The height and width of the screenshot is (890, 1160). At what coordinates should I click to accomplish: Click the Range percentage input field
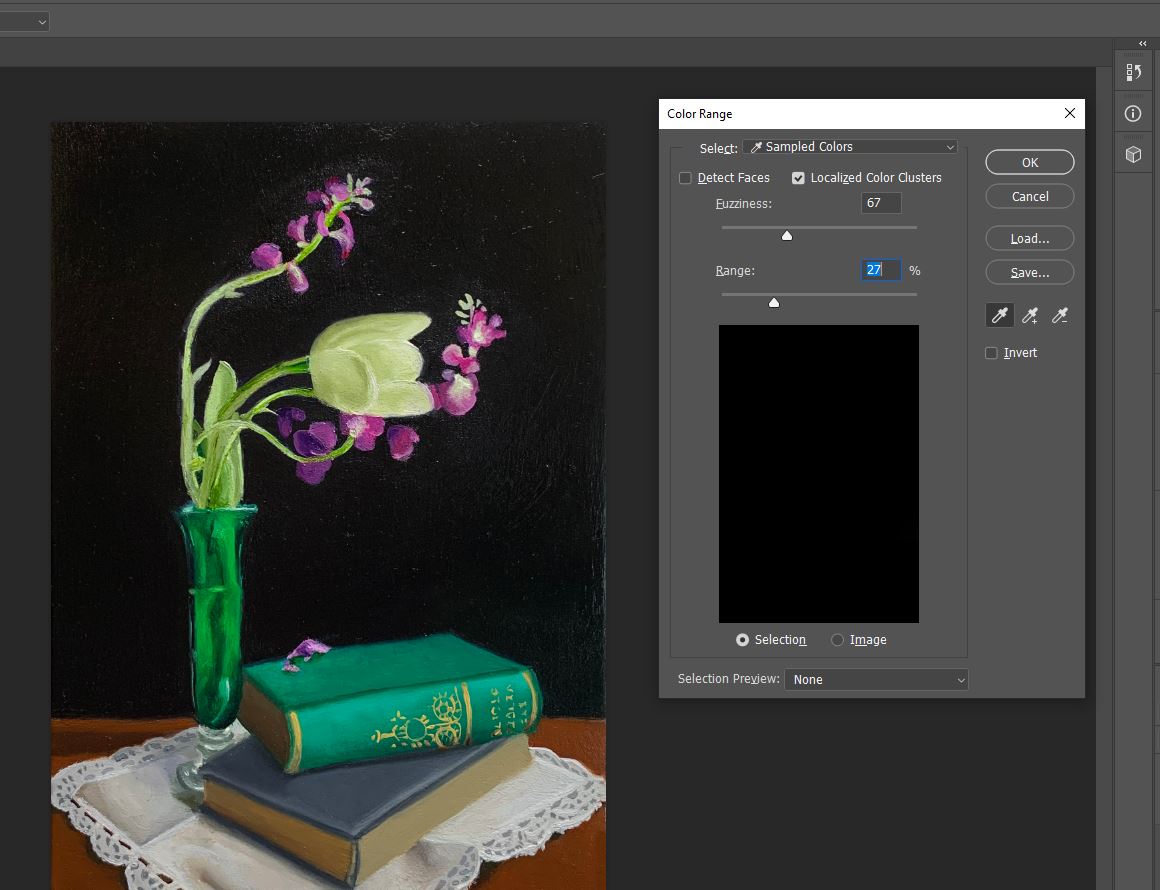pos(880,270)
